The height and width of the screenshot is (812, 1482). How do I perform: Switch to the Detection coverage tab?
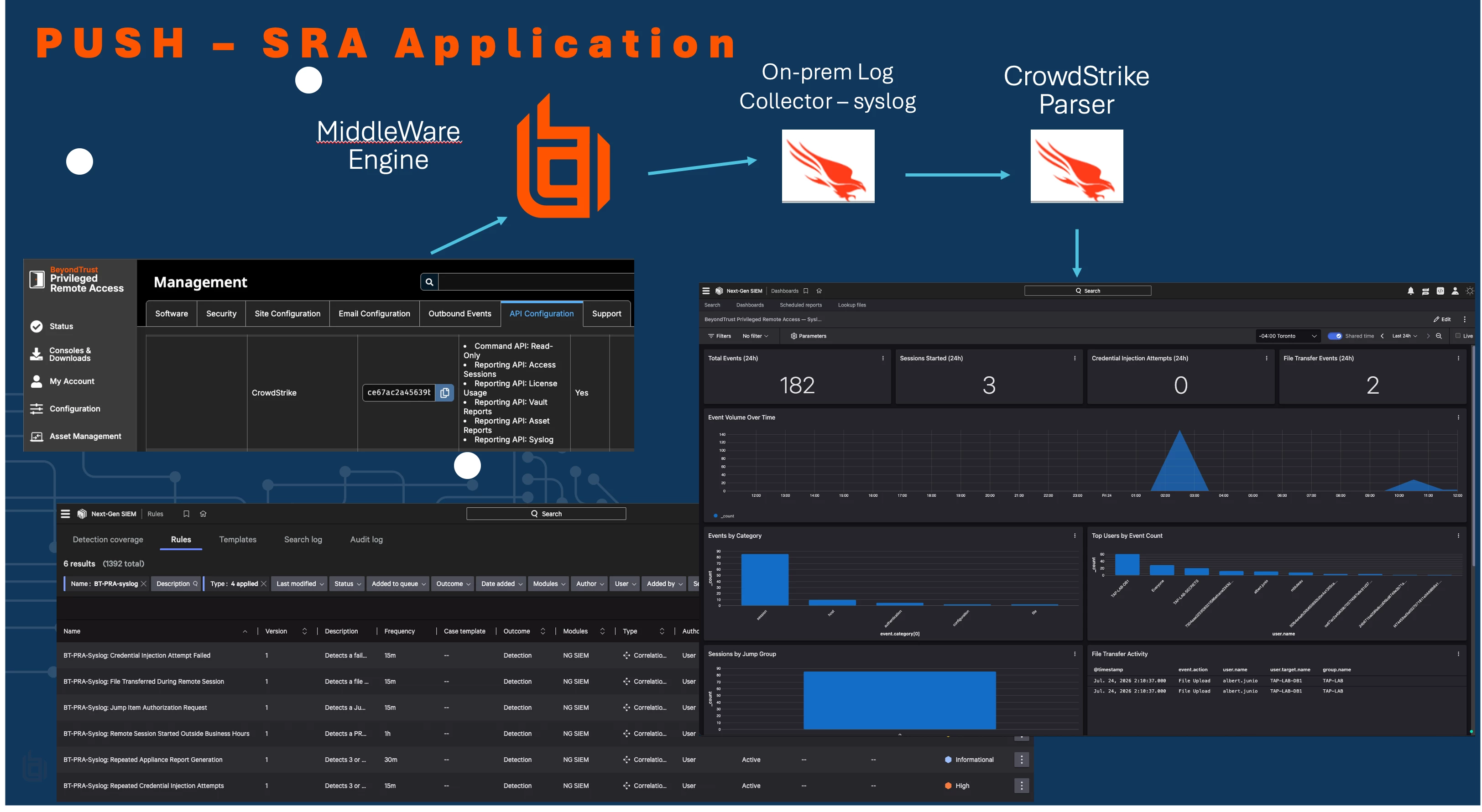coord(108,539)
